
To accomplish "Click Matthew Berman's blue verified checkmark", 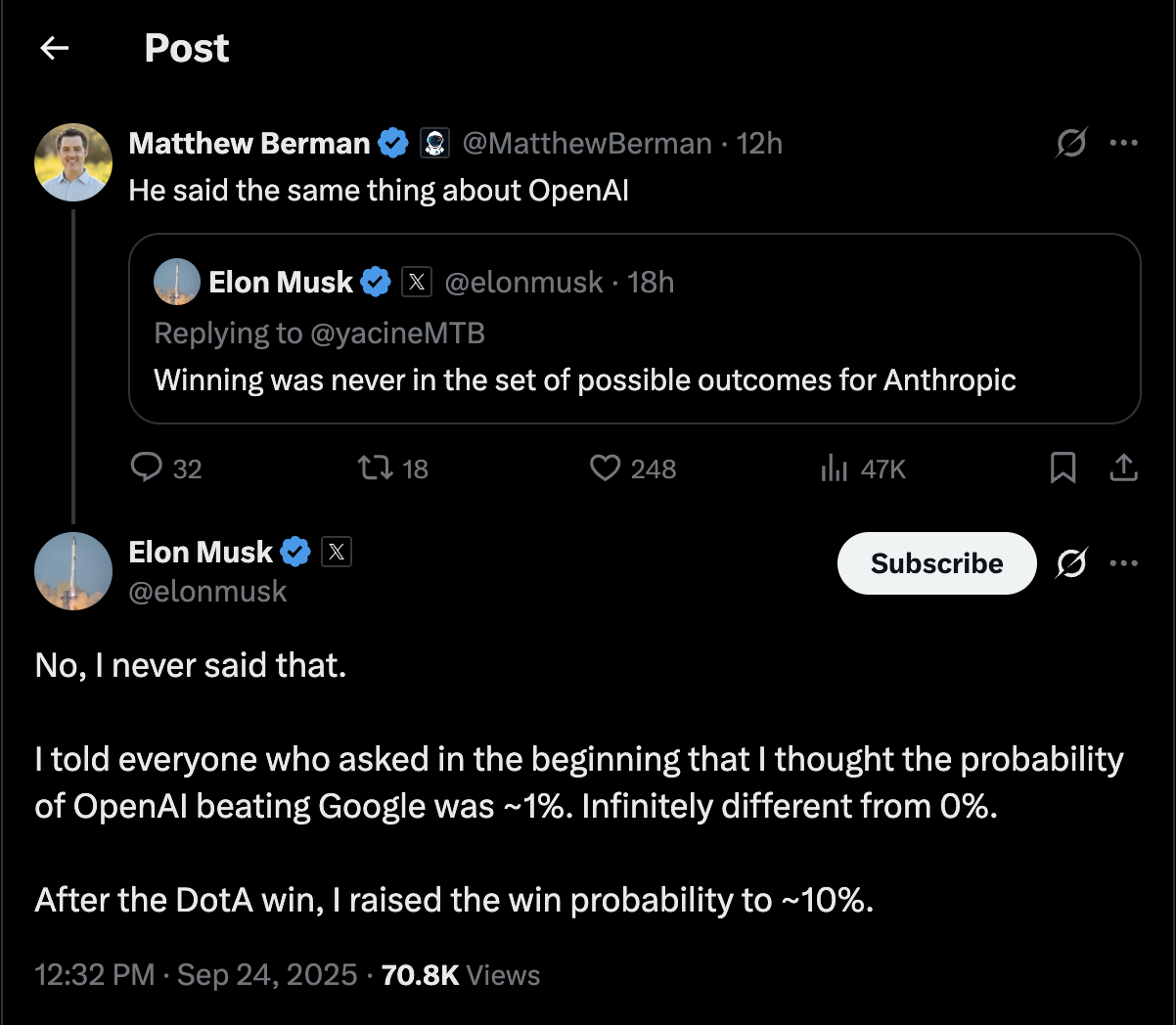I will pos(393,143).
